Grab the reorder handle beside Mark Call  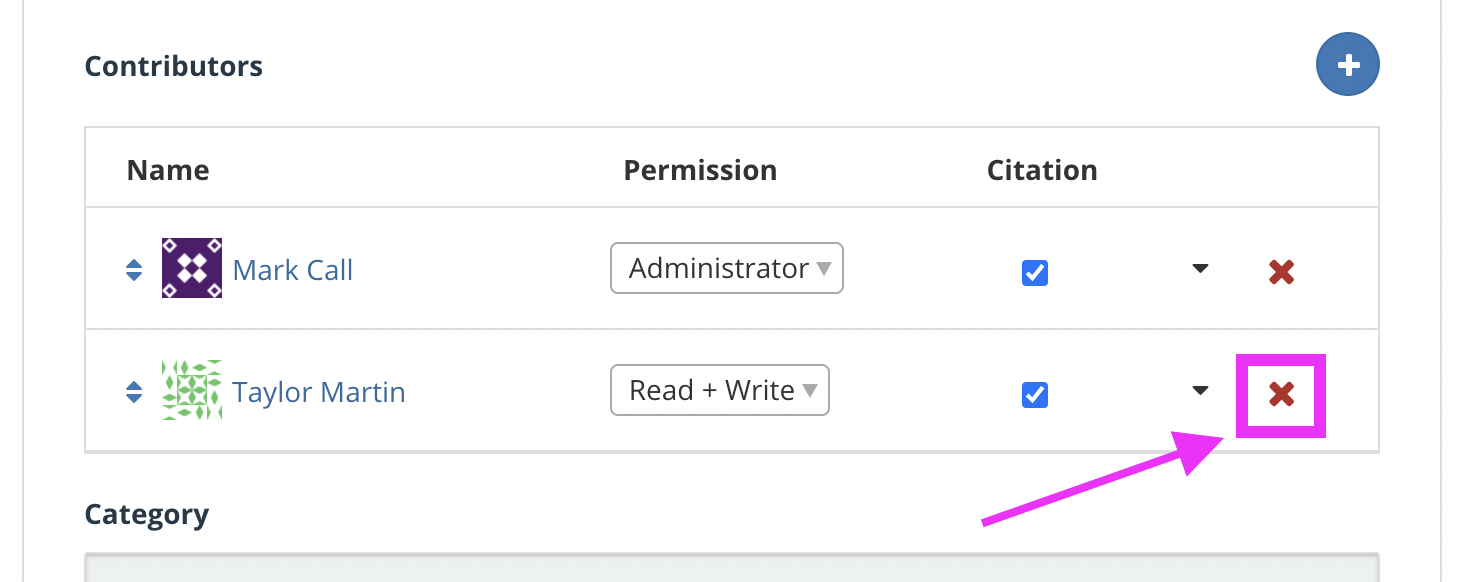(134, 270)
